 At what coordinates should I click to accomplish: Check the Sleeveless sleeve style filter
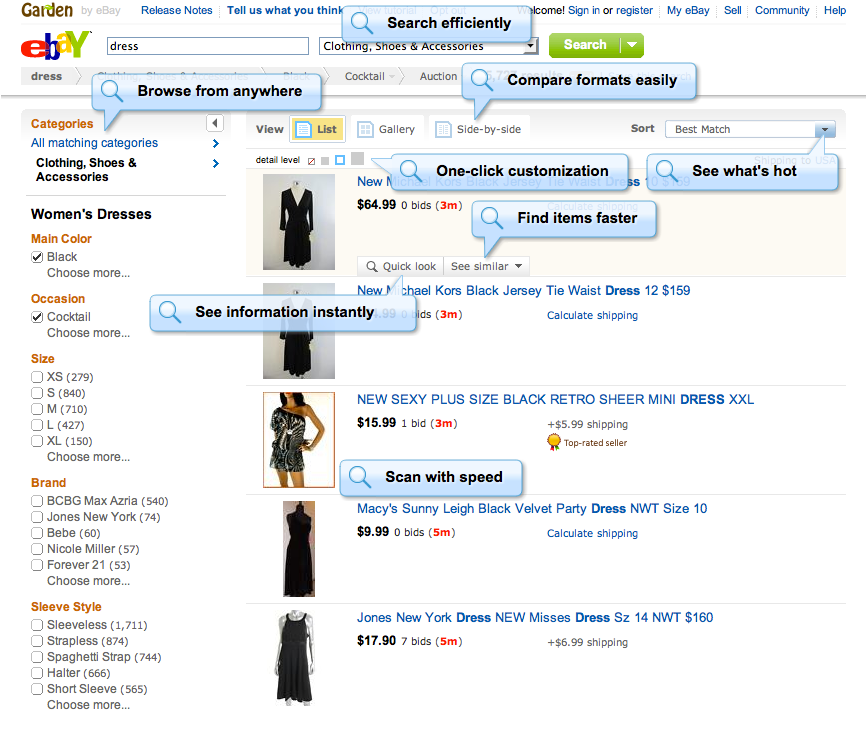click(37, 625)
